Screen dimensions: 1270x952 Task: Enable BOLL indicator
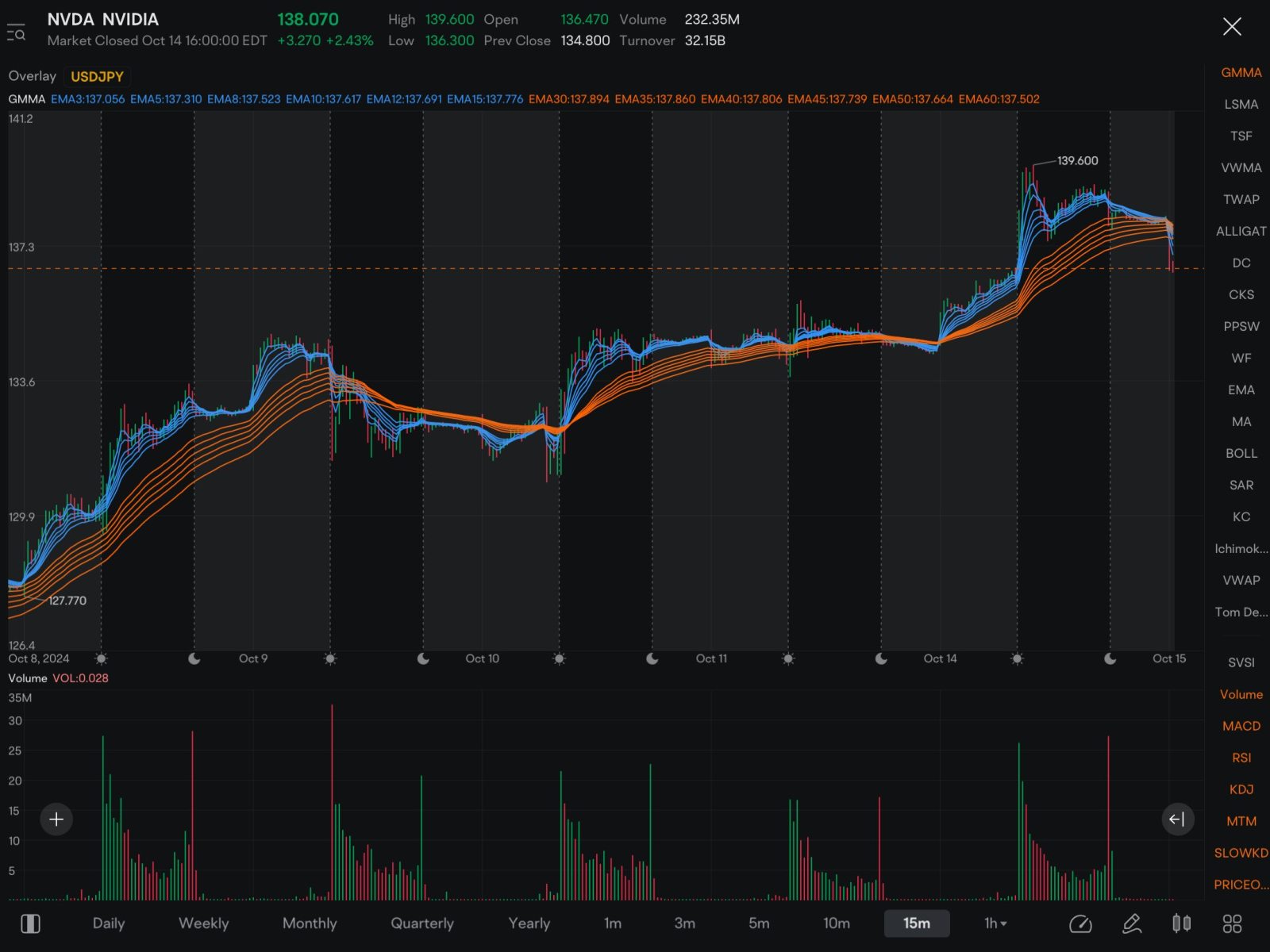pos(1241,454)
